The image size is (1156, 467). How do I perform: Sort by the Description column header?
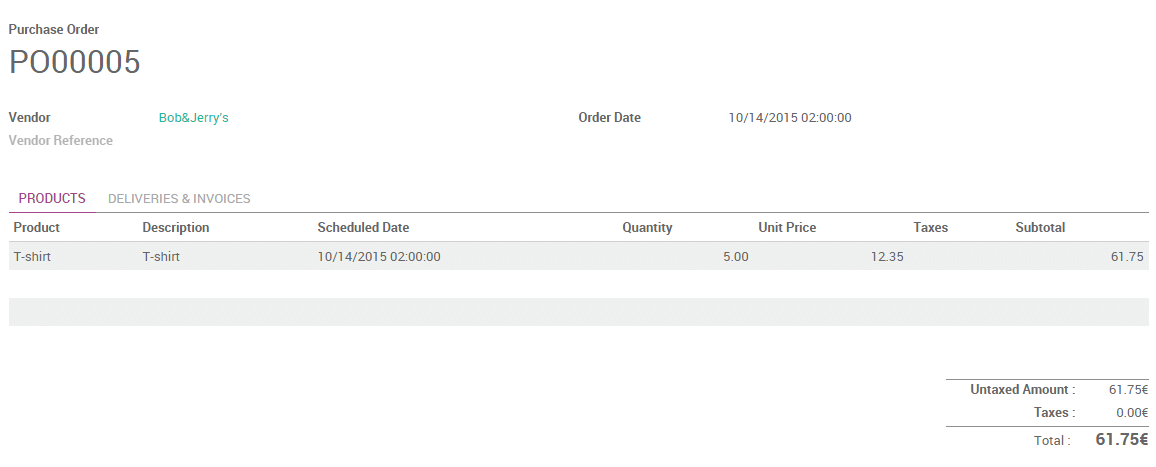coord(176,228)
